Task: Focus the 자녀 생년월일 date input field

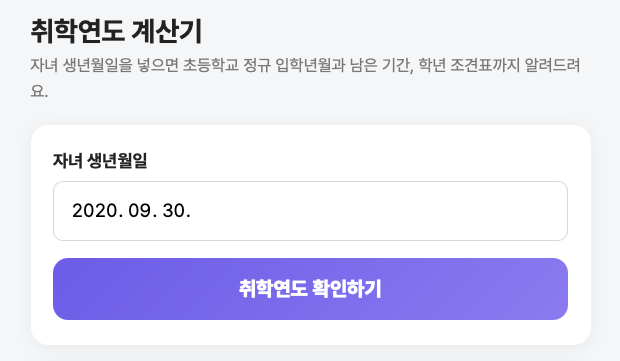Action: [x=310, y=211]
